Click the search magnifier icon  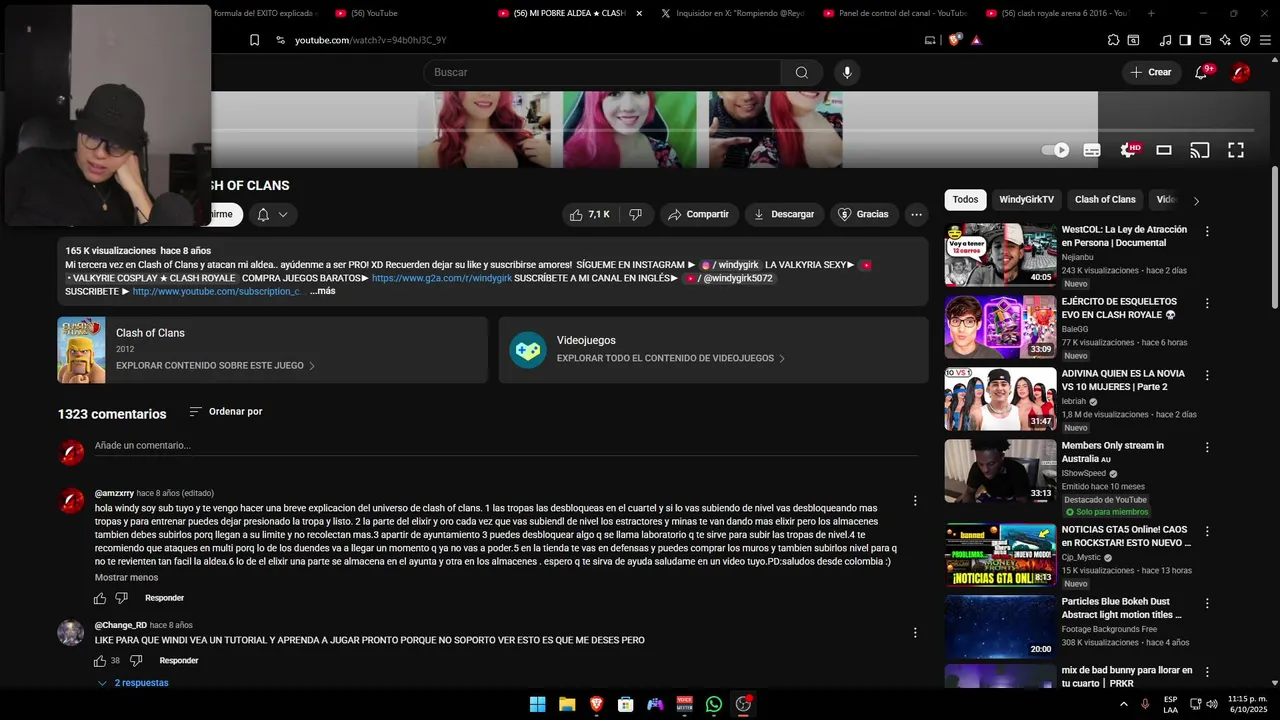801,72
